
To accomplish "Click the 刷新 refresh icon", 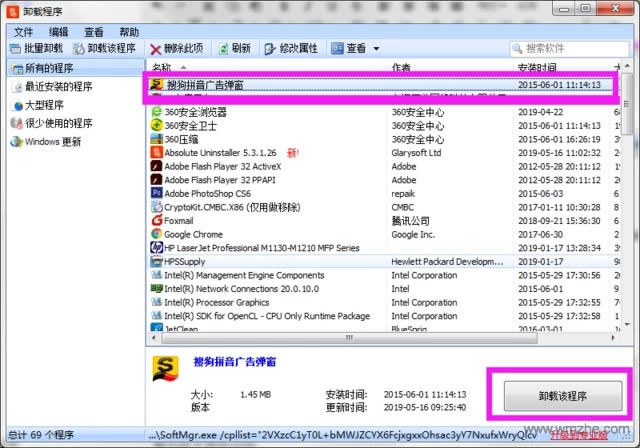I will click(223, 49).
